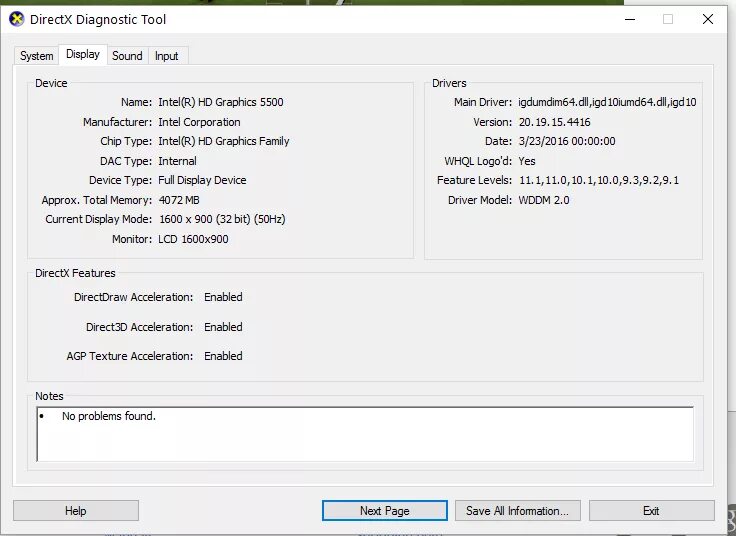Click the Next Page button

coord(384,511)
